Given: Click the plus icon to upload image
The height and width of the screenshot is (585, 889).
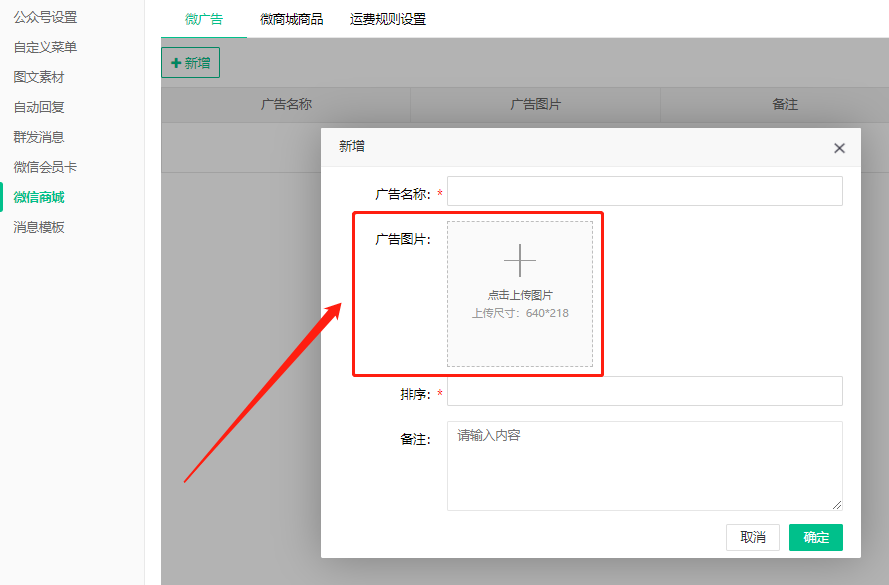Looking at the screenshot, I should point(519,261).
